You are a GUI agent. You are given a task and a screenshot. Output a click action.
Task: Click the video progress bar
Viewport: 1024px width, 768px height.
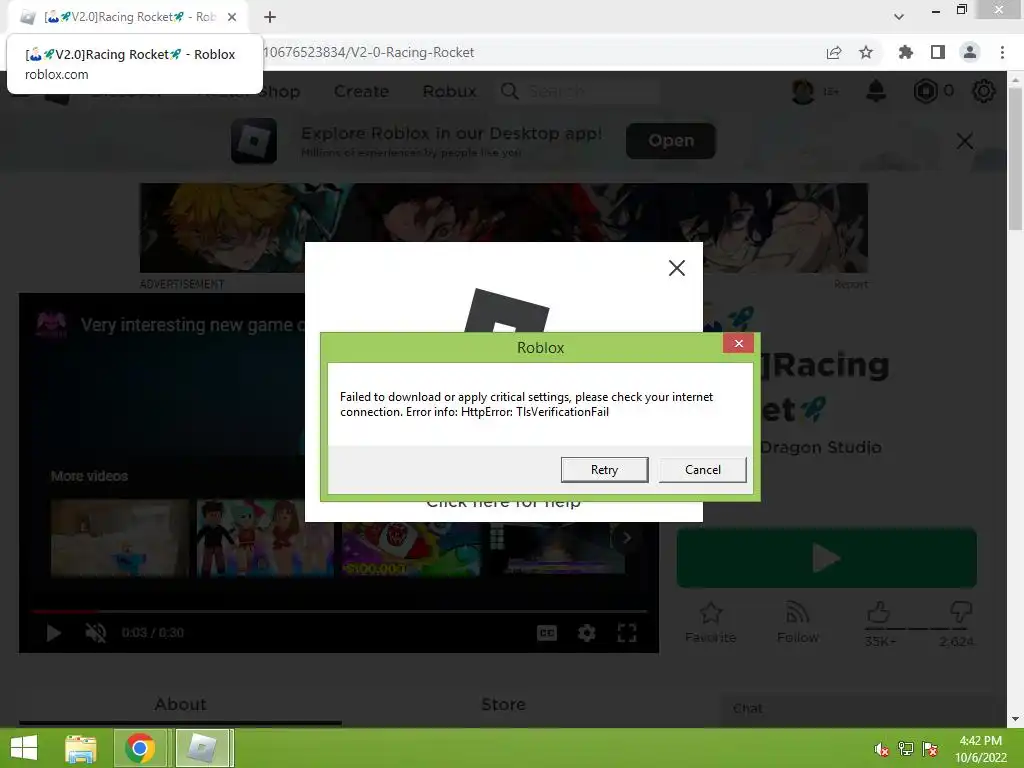coord(339,611)
